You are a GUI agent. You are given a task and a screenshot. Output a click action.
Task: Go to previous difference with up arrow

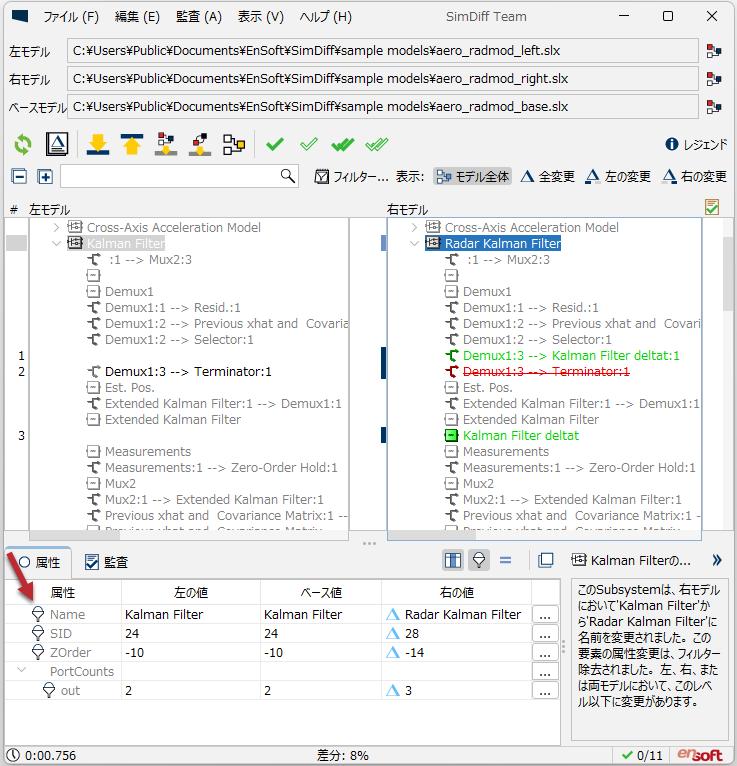pos(131,145)
